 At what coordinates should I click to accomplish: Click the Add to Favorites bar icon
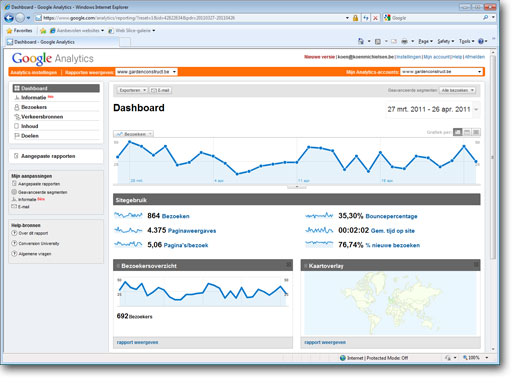43,31
